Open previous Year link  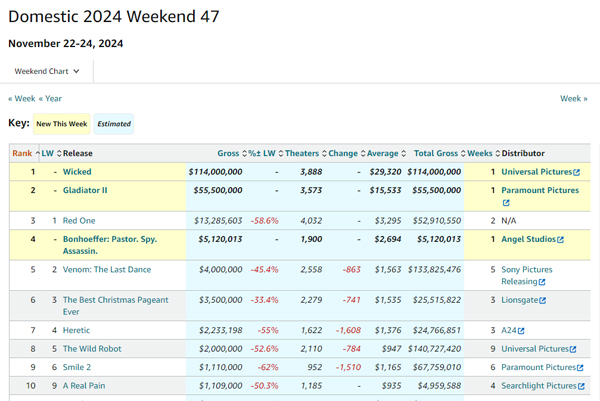click(50, 98)
